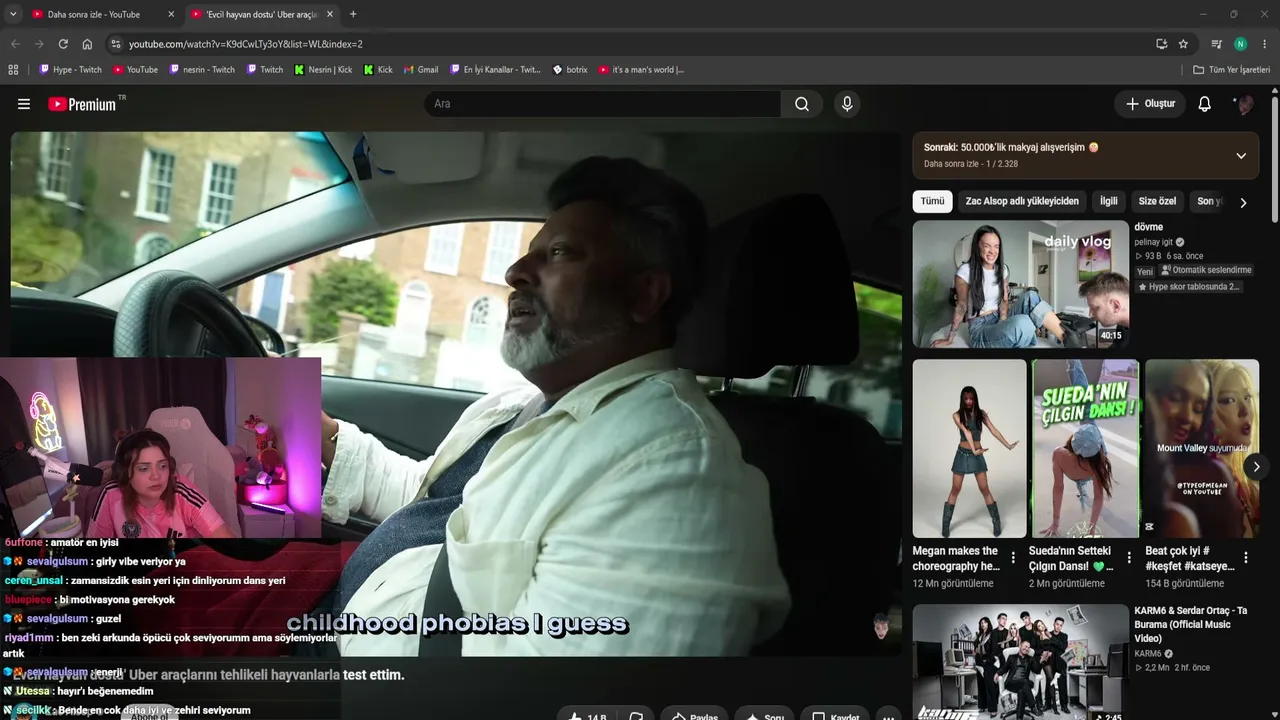Open a new Chrome tab

(x=353, y=14)
